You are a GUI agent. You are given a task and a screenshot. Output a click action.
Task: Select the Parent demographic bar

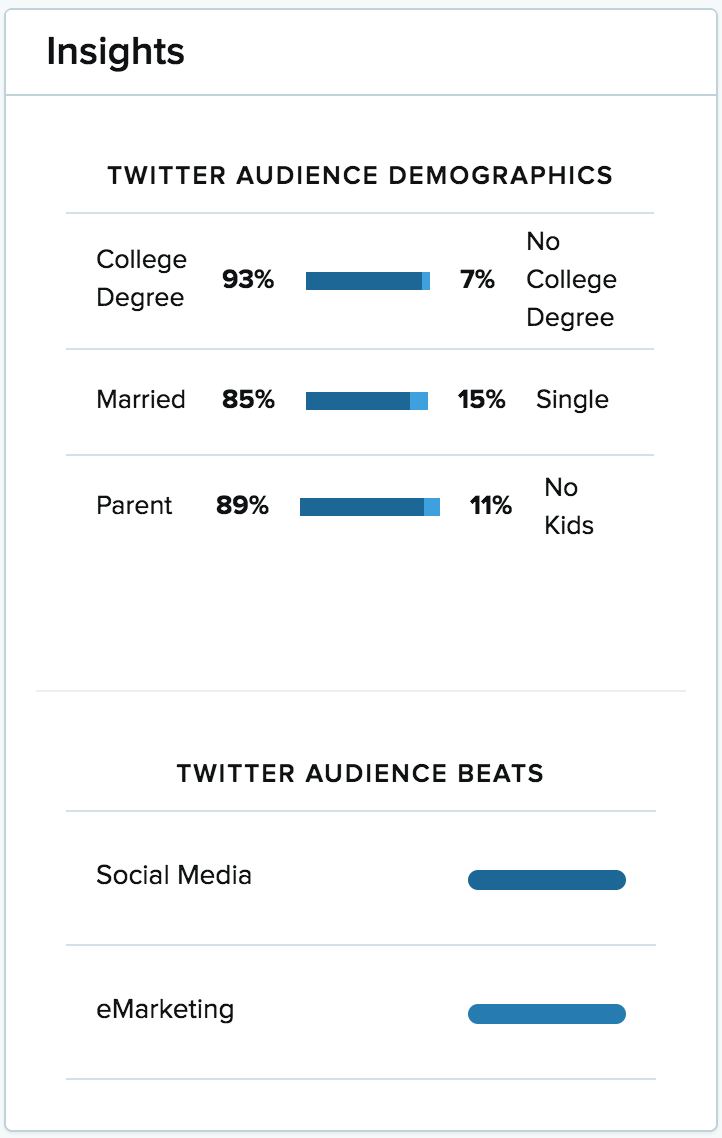(367, 505)
